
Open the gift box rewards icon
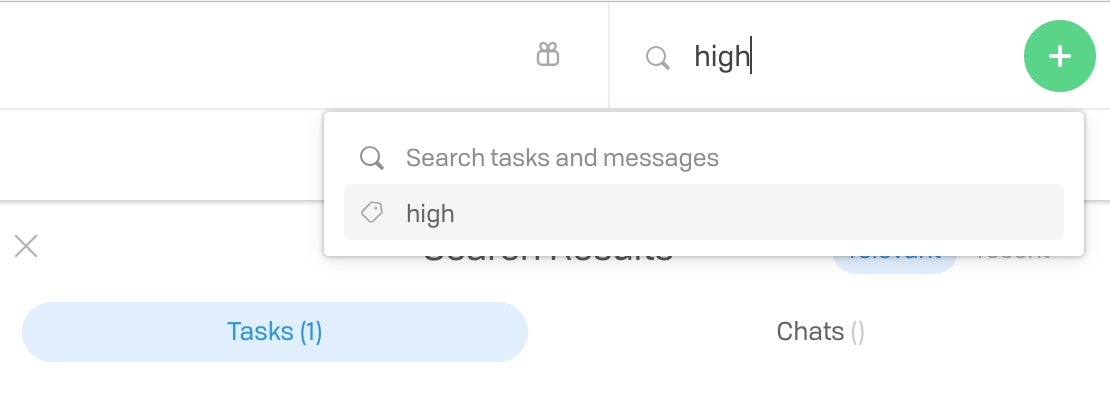[x=548, y=55]
